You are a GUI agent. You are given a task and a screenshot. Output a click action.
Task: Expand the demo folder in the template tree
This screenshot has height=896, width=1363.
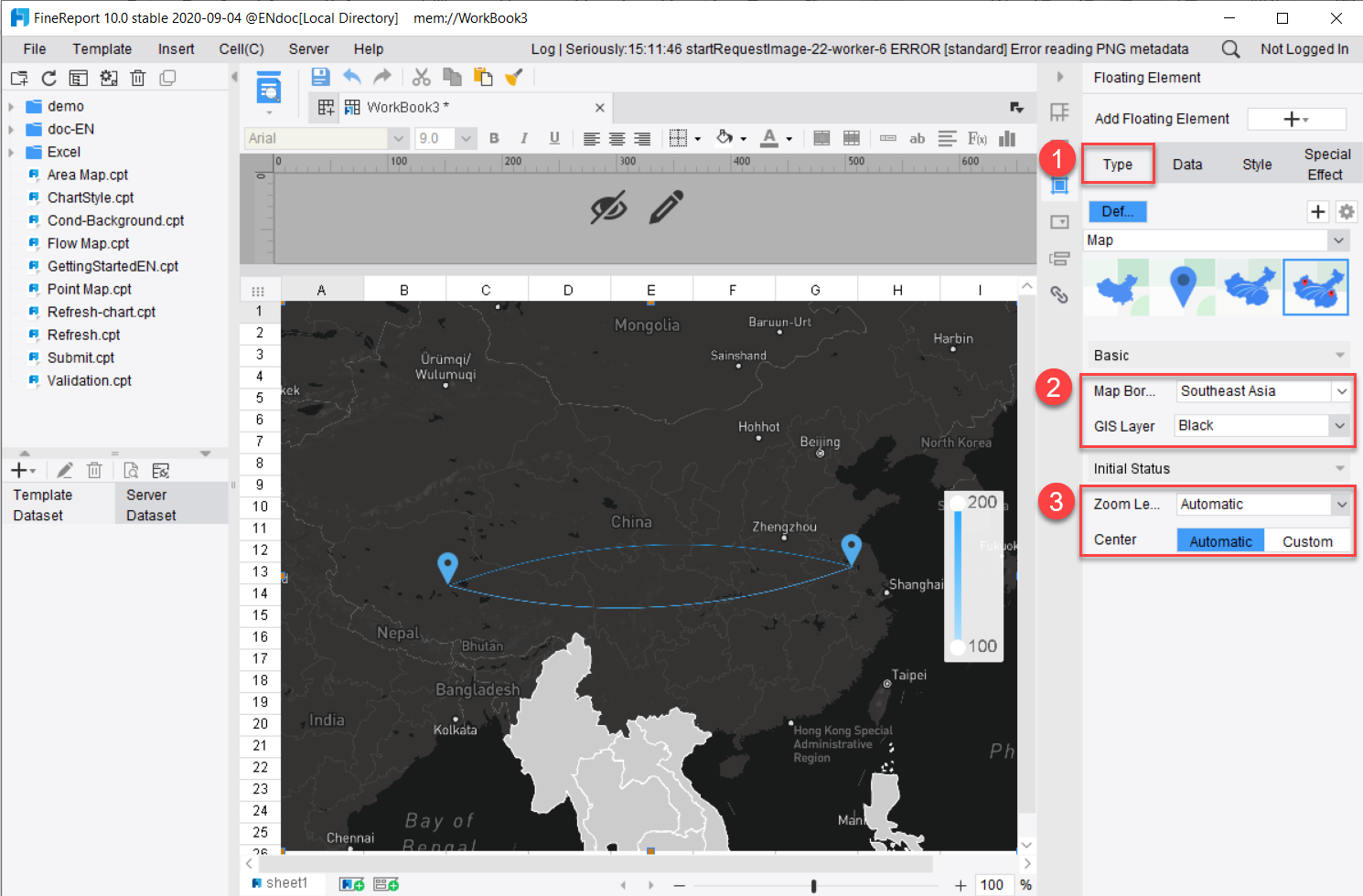[x=13, y=106]
